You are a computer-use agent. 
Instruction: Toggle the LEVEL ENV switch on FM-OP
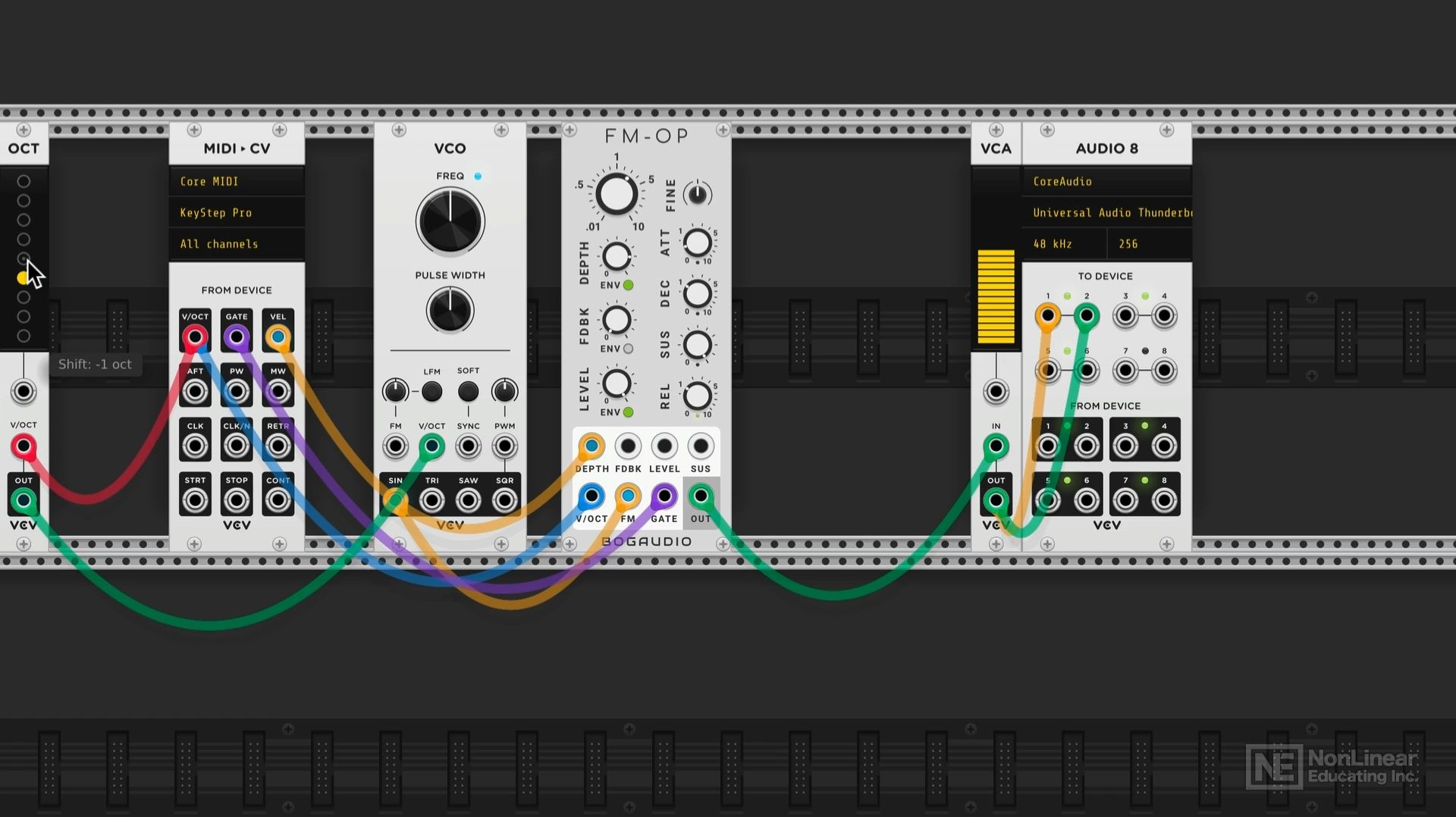click(628, 412)
